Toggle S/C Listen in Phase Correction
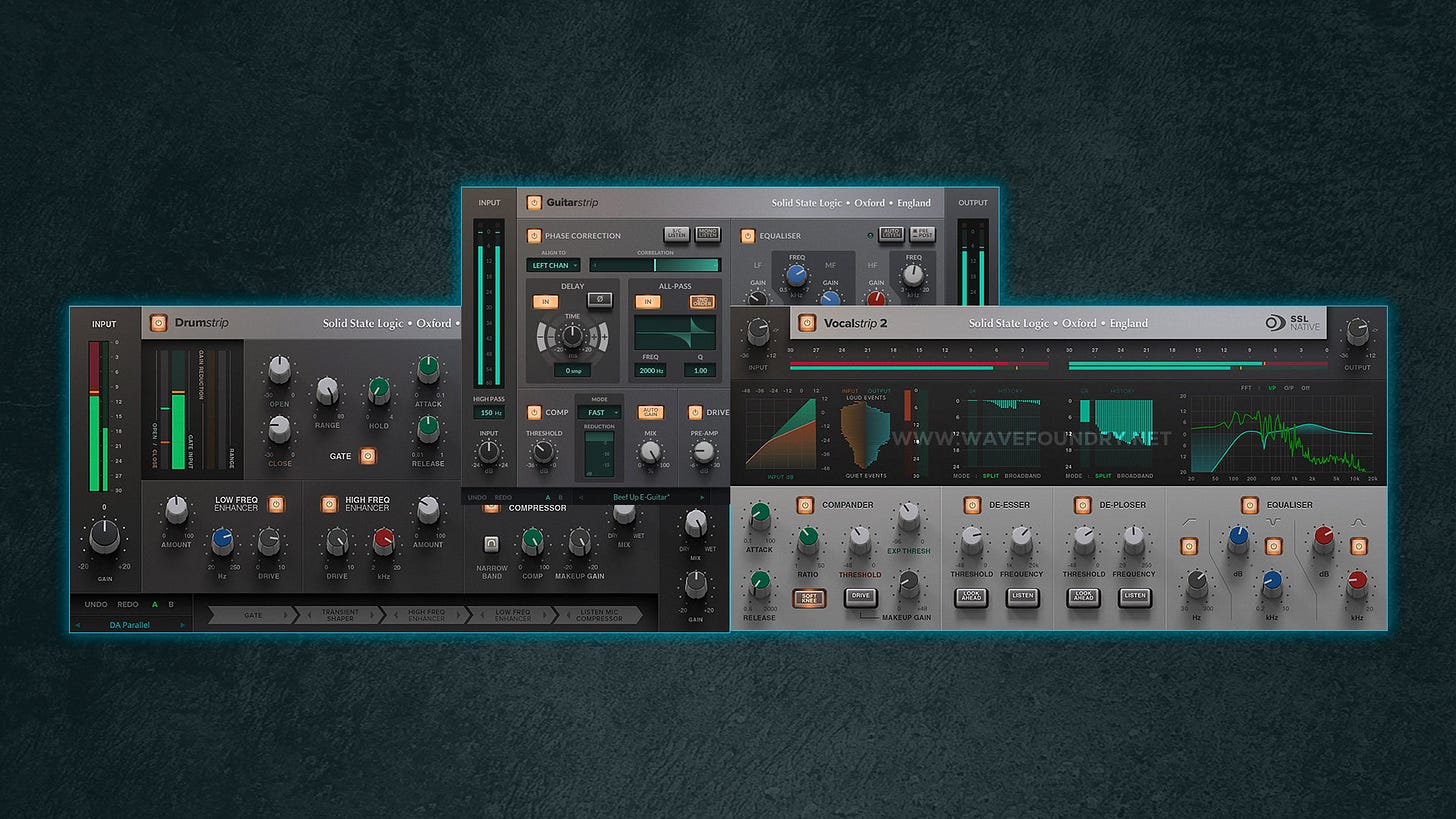 coord(677,235)
